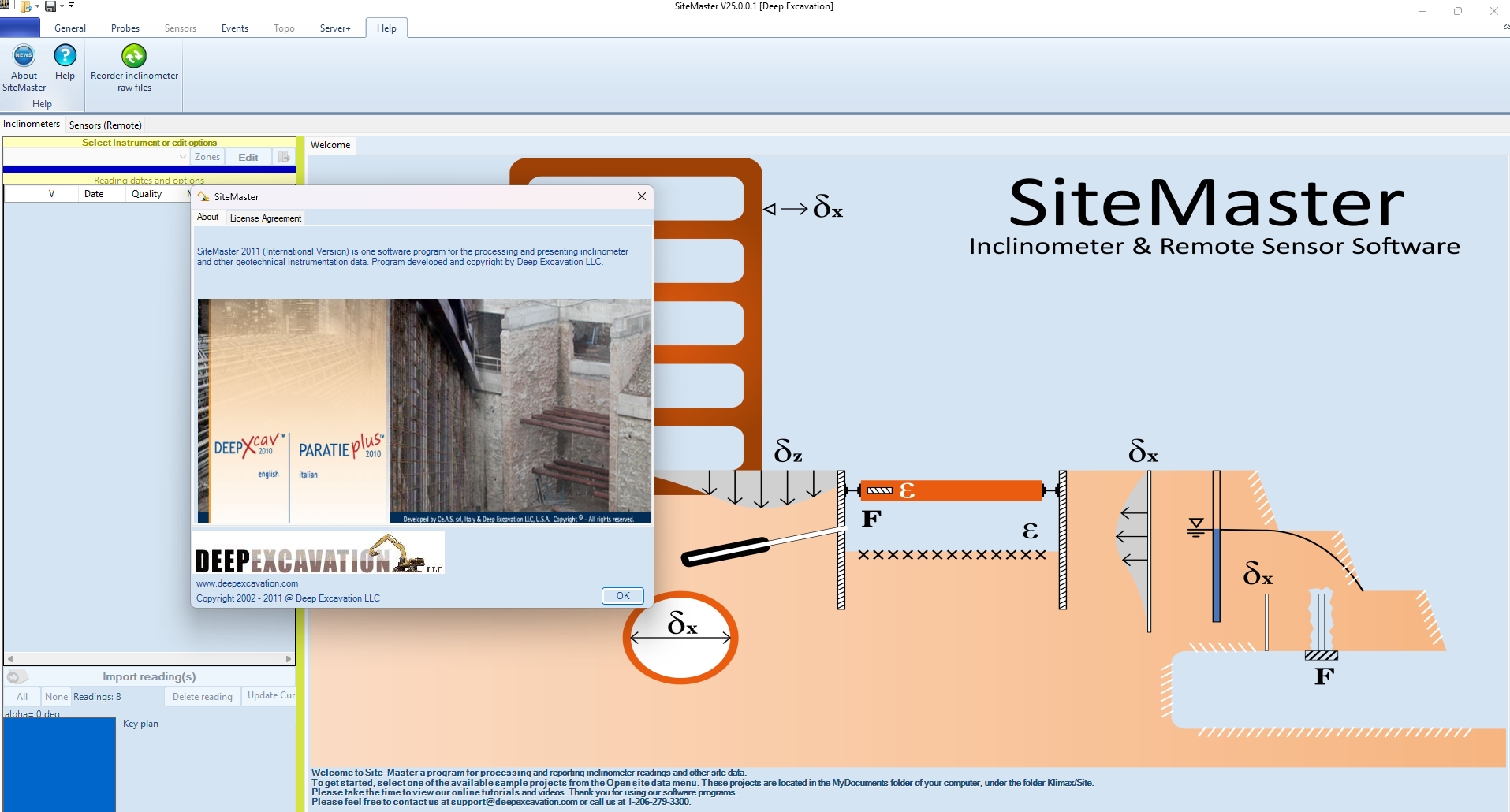Launch Reorder inclinometer raw files tool
Image resolution: width=1510 pixels, height=812 pixels.
pyautogui.click(x=134, y=69)
